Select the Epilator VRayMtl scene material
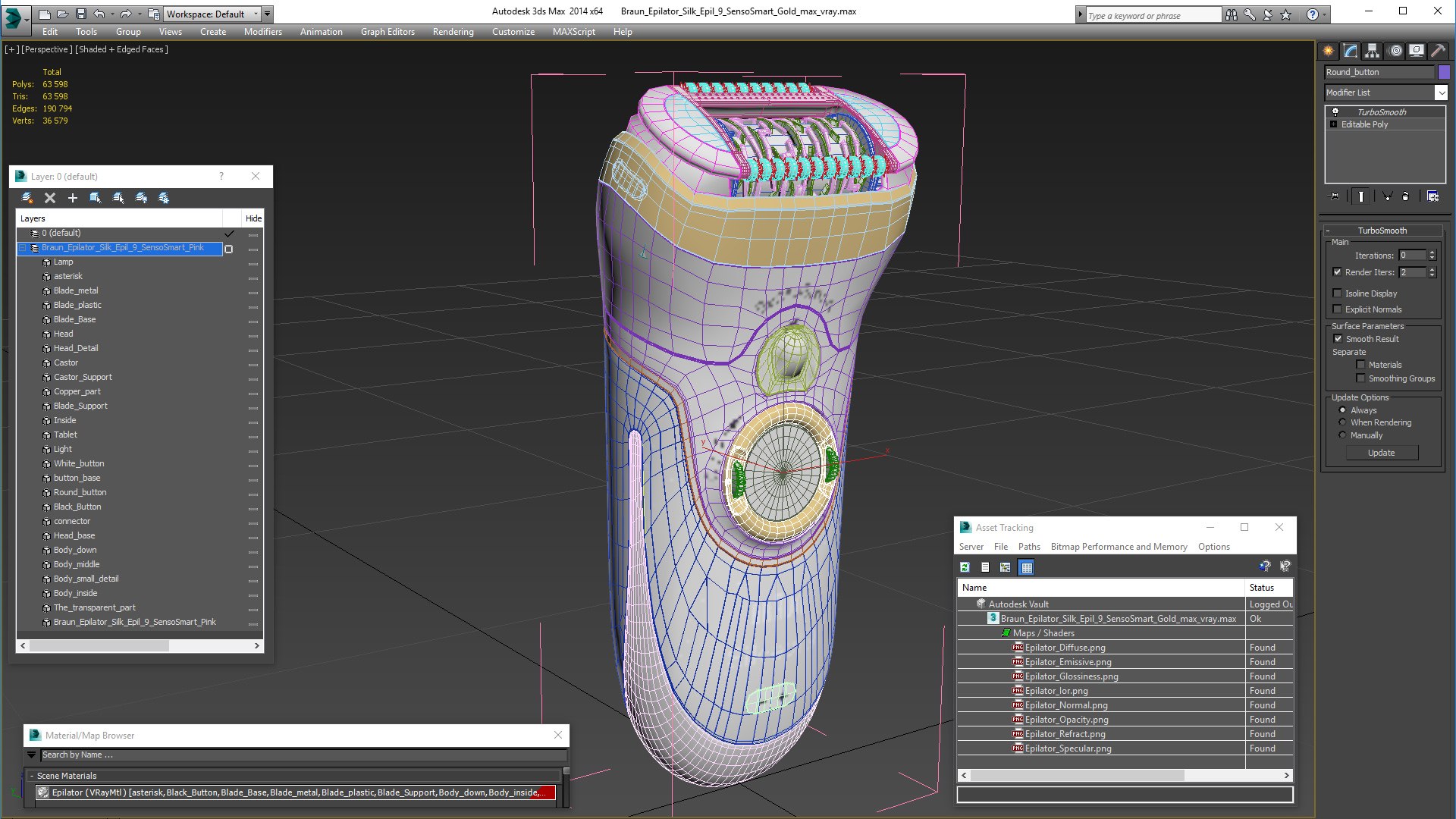 tap(296, 792)
